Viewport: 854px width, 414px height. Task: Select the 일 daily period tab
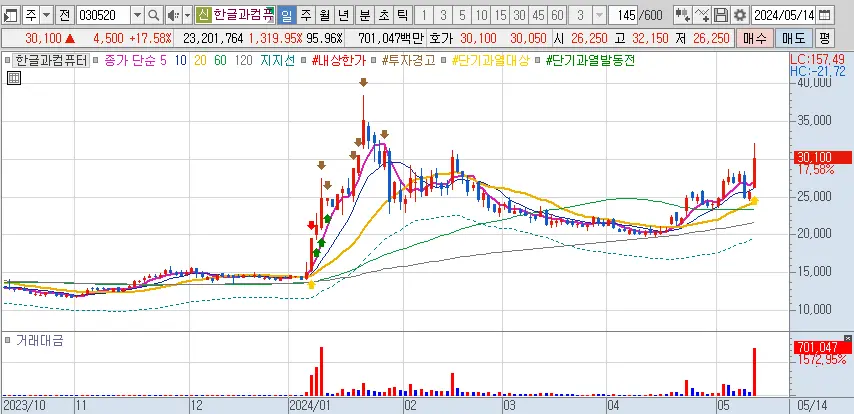tap(286, 15)
